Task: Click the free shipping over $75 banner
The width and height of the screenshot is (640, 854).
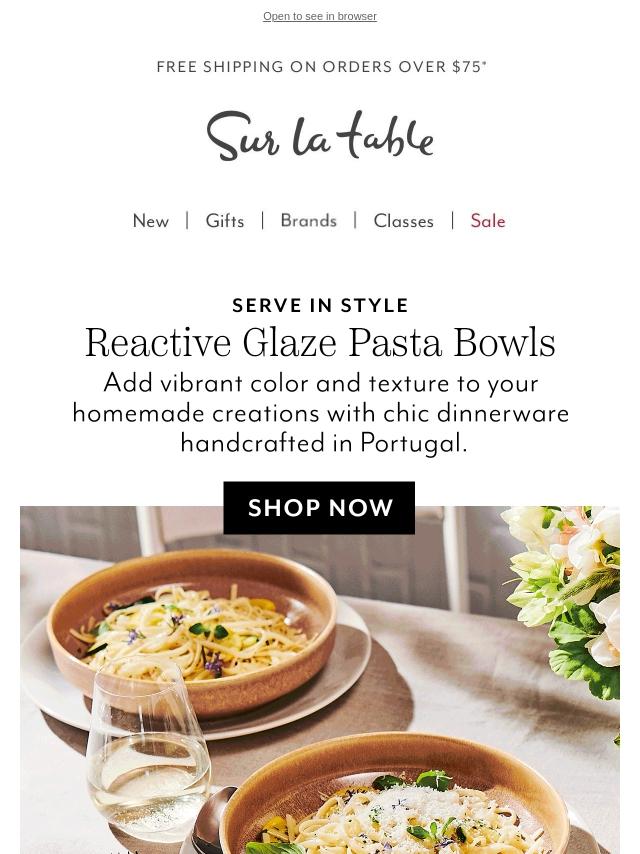Action: (x=321, y=66)
